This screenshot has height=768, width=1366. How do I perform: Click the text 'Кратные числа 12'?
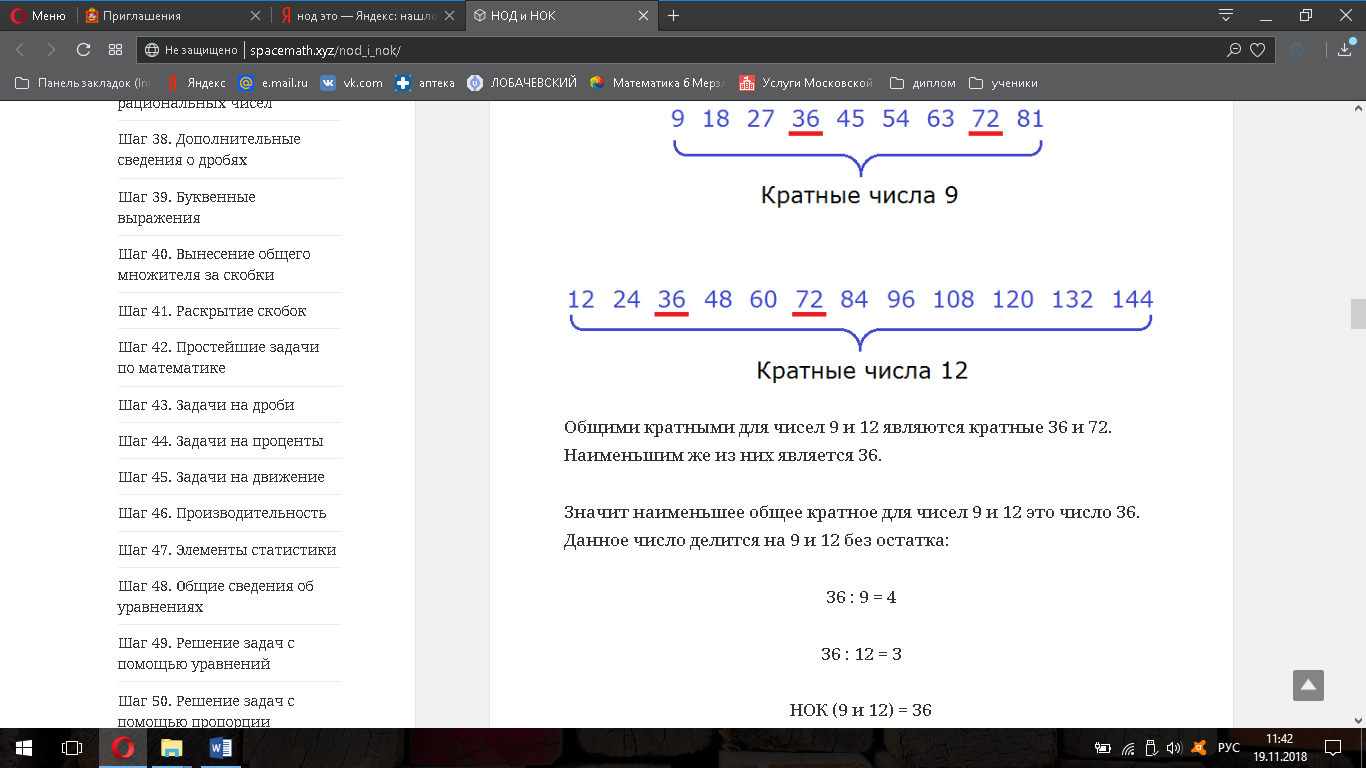point(862,370)
